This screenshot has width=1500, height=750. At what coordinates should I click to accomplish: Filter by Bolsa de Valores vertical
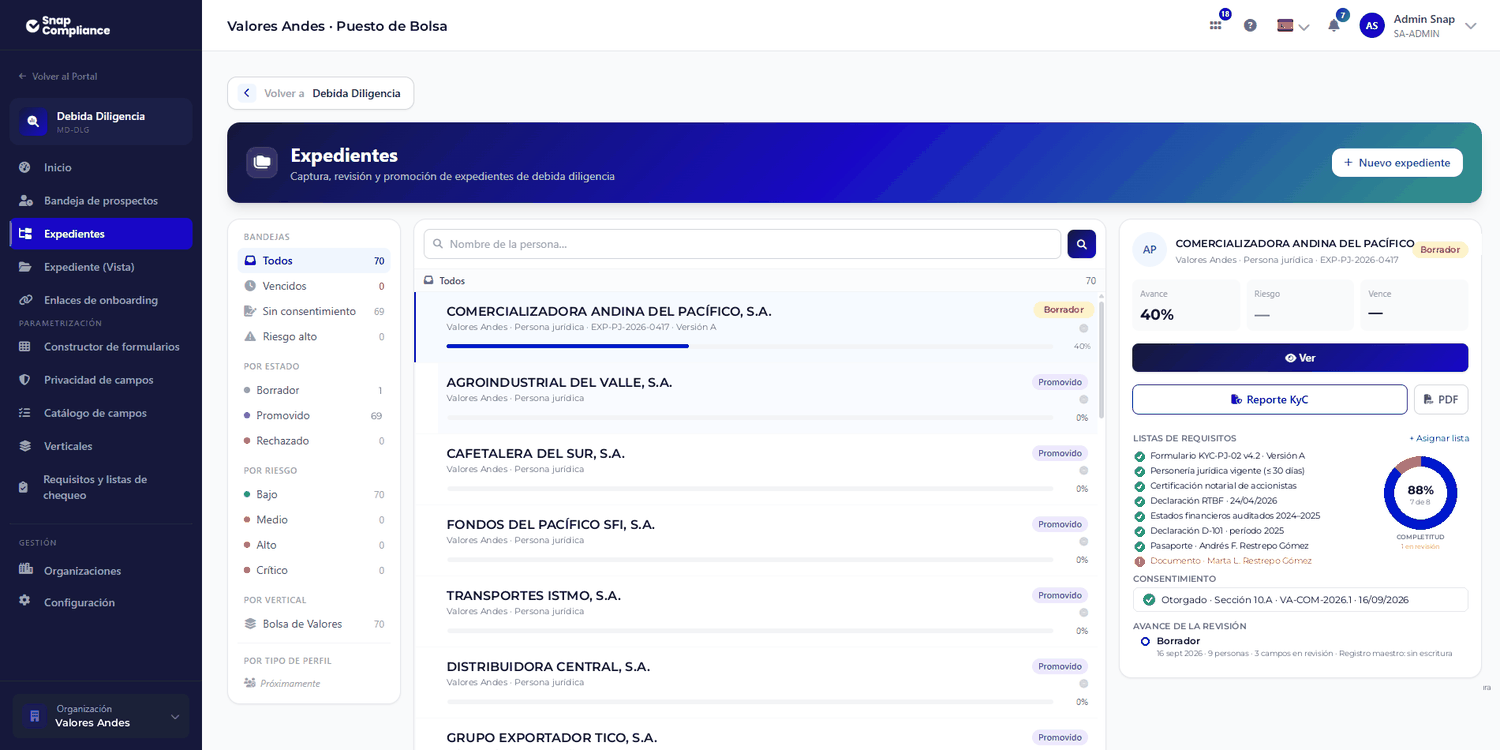click(314, 624)
